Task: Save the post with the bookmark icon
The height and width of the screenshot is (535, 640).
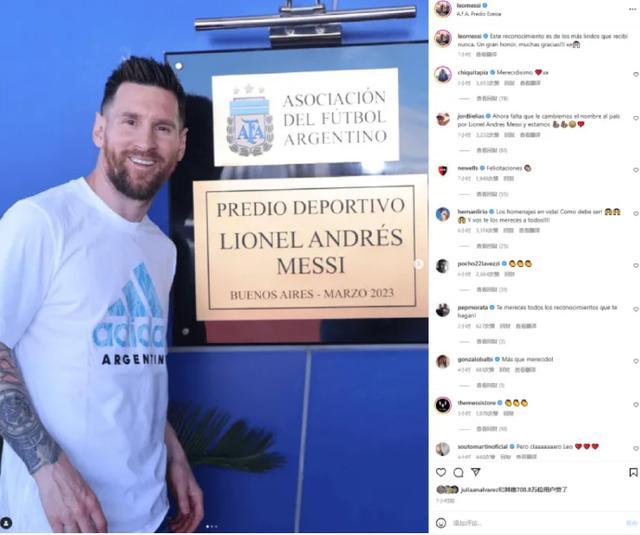Action: pos(633,472)
